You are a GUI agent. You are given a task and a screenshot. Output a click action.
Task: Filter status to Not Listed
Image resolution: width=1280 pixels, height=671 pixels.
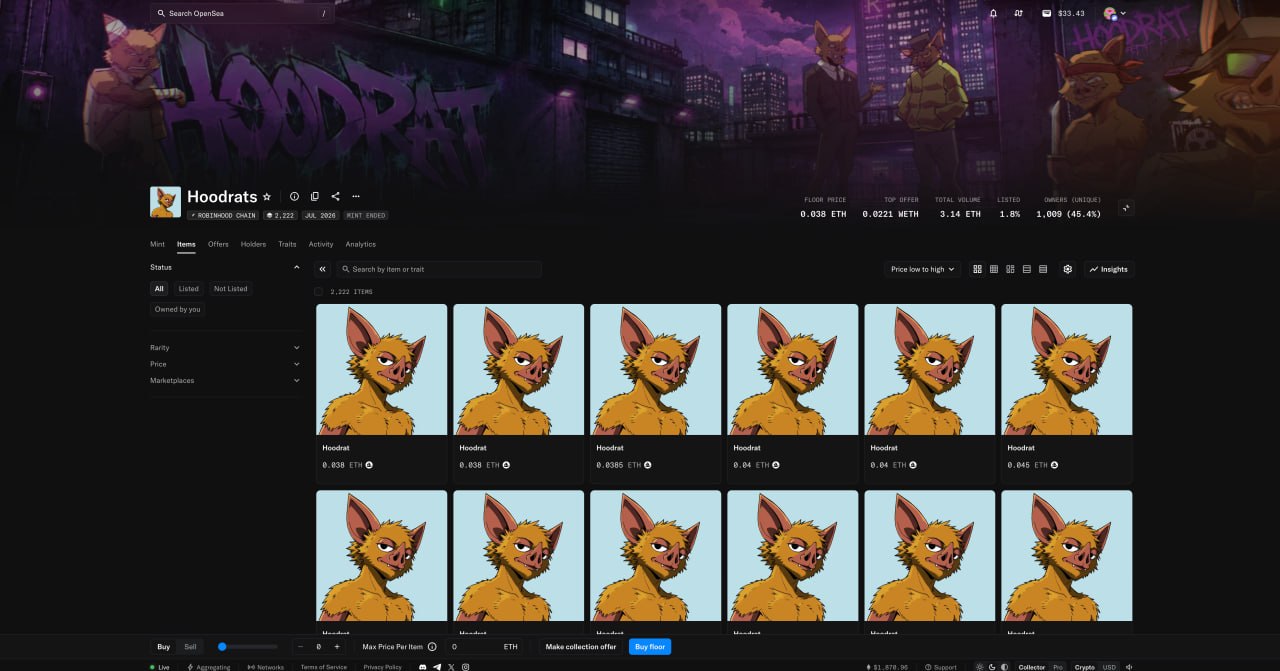(x=230, y=289)
